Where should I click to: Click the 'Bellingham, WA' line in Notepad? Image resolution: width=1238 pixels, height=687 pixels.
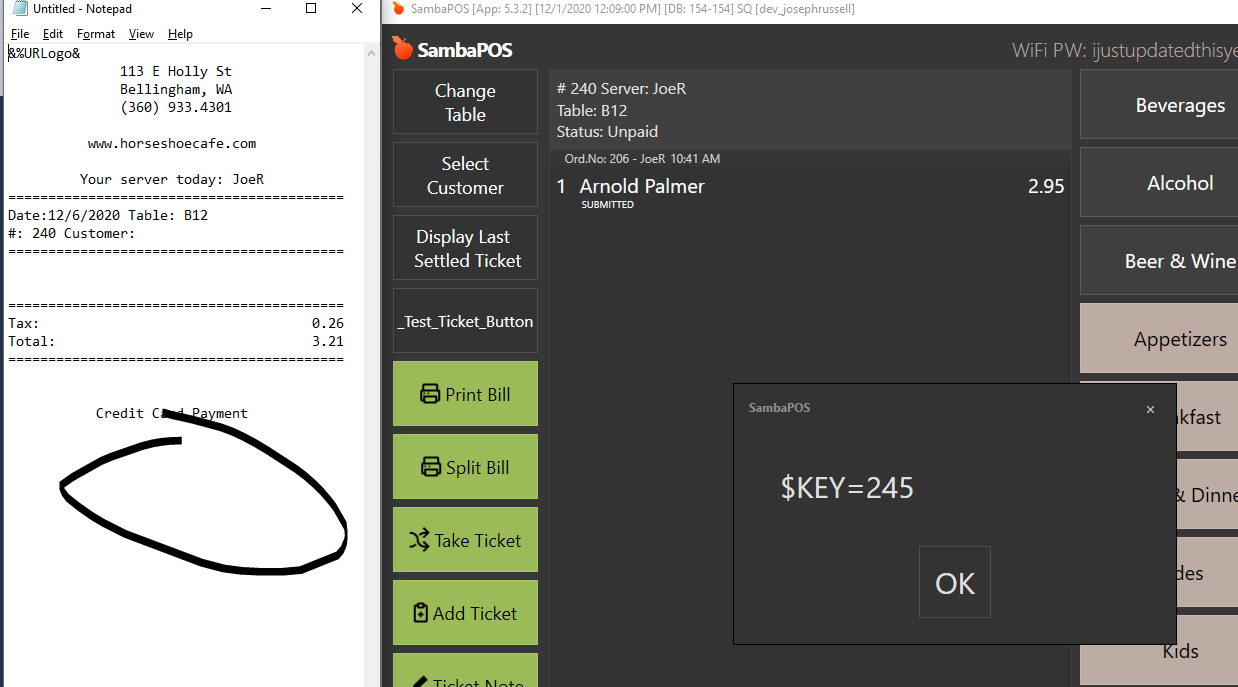pyautogui.click(x=176, y=89)
